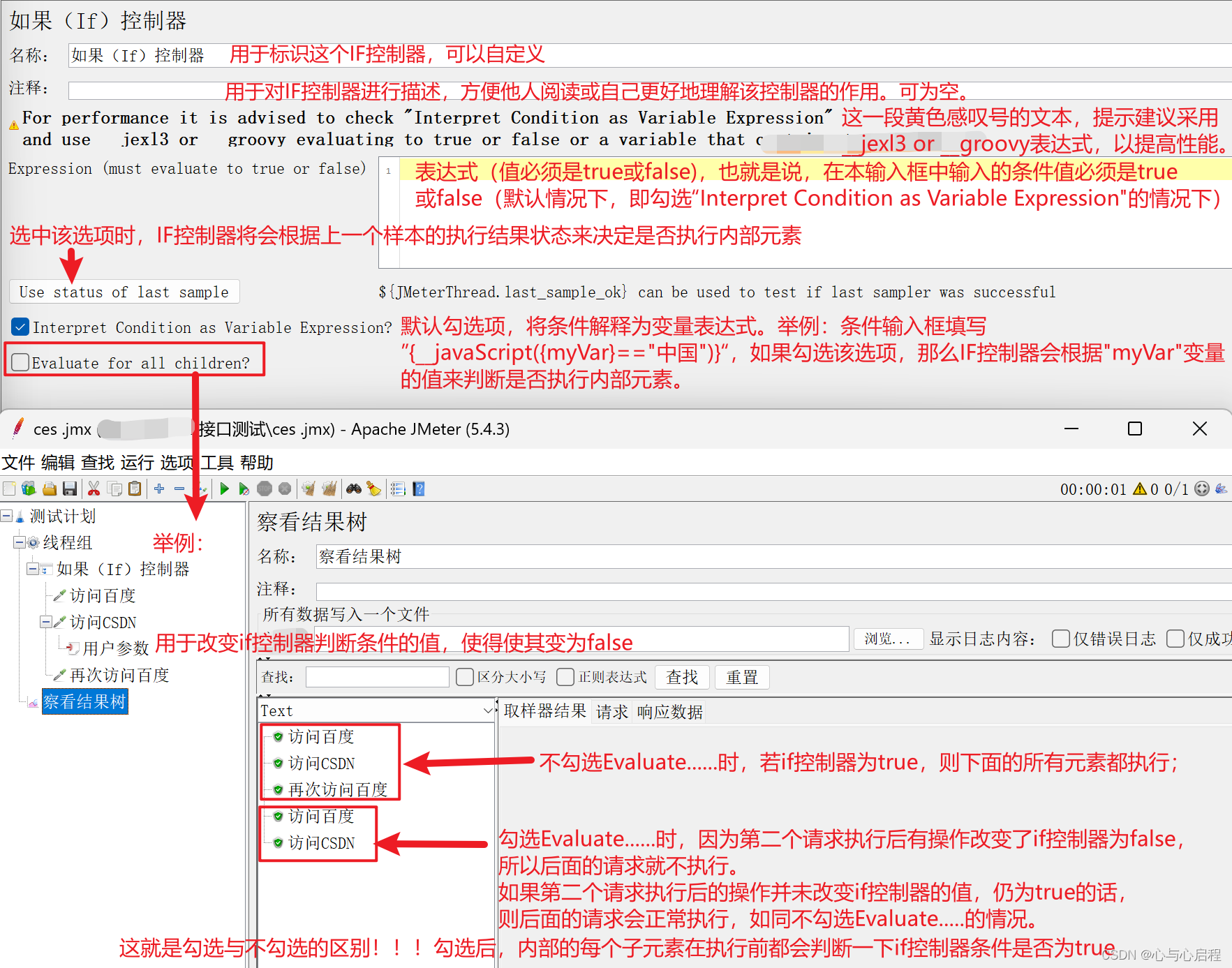This screenshot has width=1232, height=968.
Task: Click the Paste clipboard icon
Action: pos(135,489)
